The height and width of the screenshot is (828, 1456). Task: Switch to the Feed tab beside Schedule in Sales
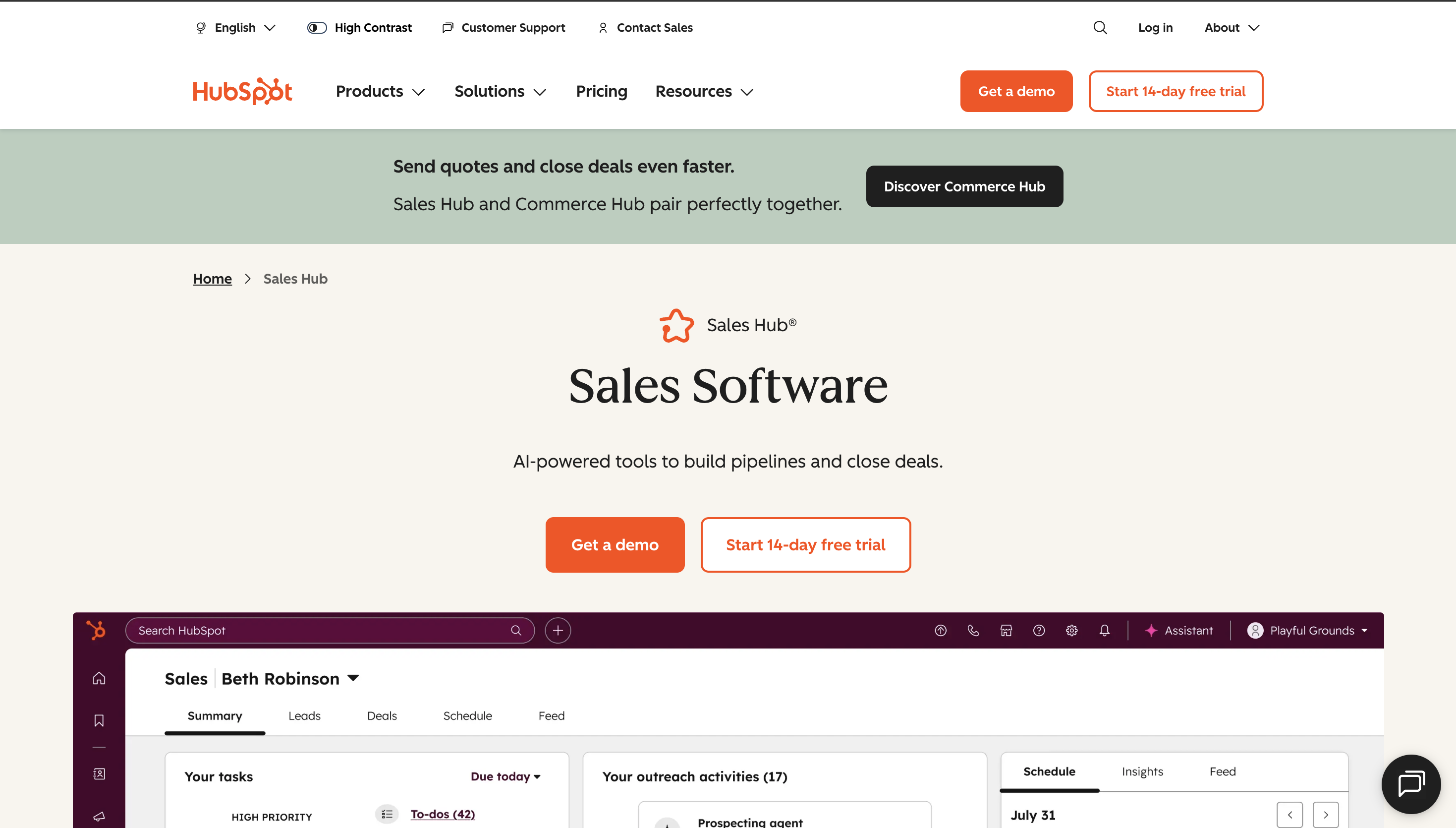point(552,715)
